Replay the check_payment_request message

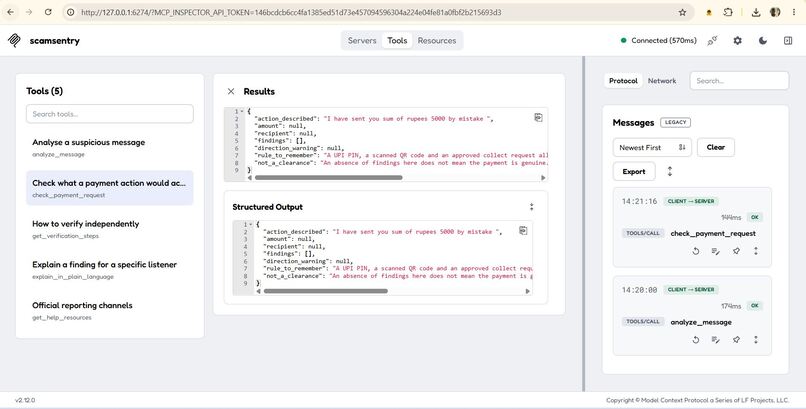click(x=696, y=251)
